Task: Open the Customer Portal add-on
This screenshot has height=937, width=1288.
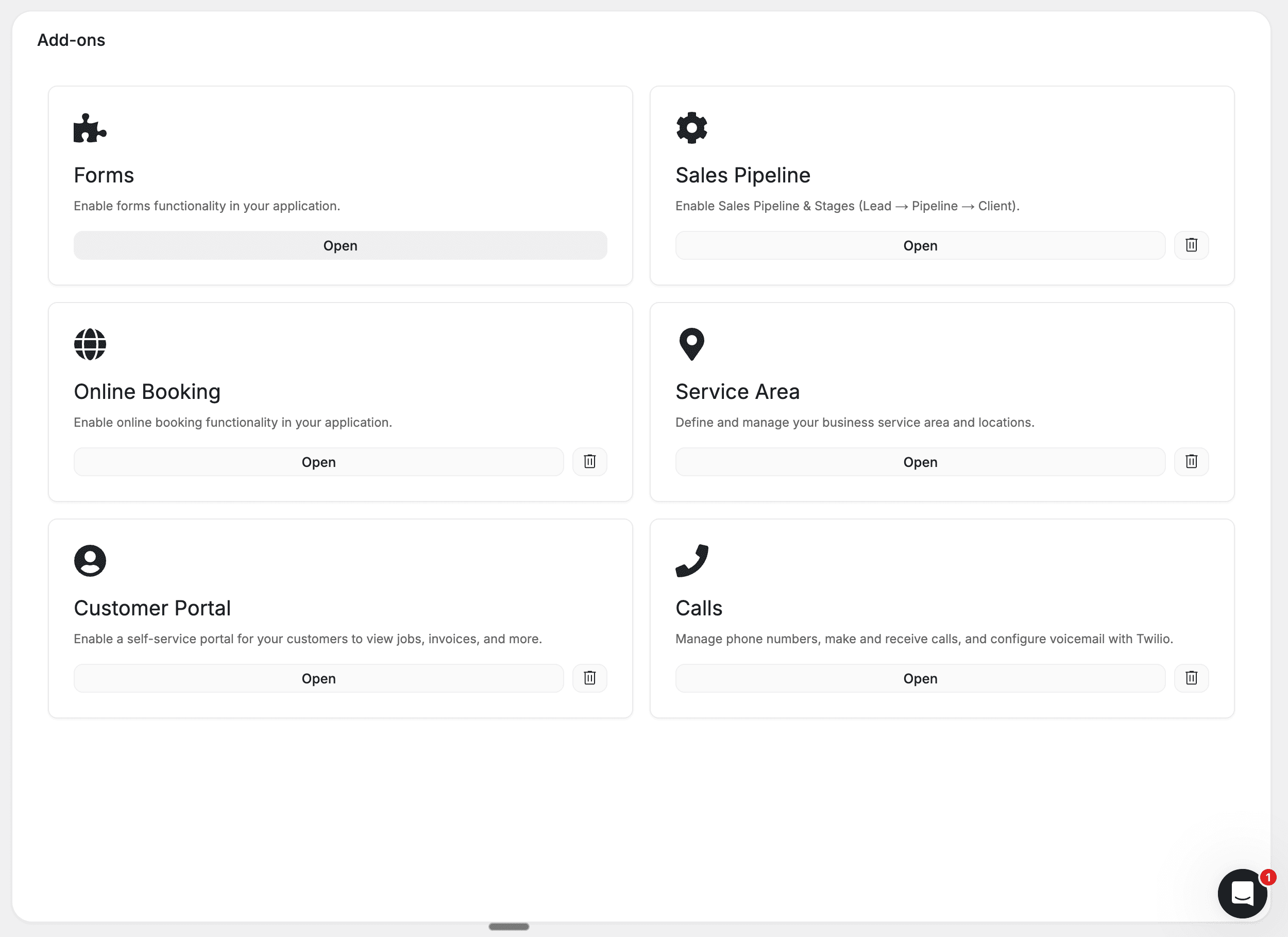Action: click(x=318, y=678)
